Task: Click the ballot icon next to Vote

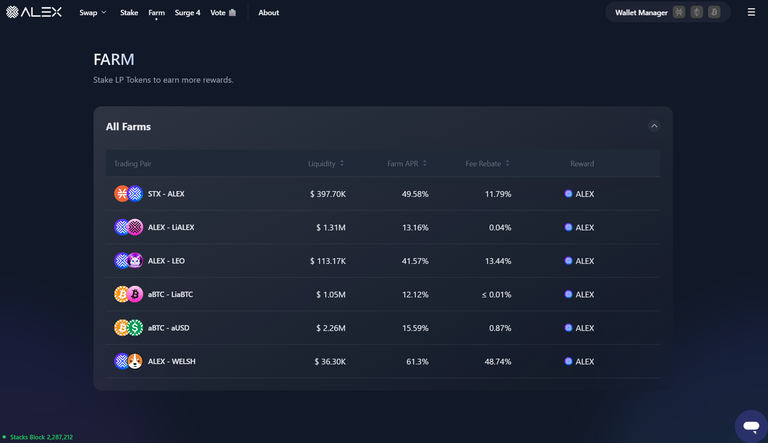Action: [x=232, y=13]
